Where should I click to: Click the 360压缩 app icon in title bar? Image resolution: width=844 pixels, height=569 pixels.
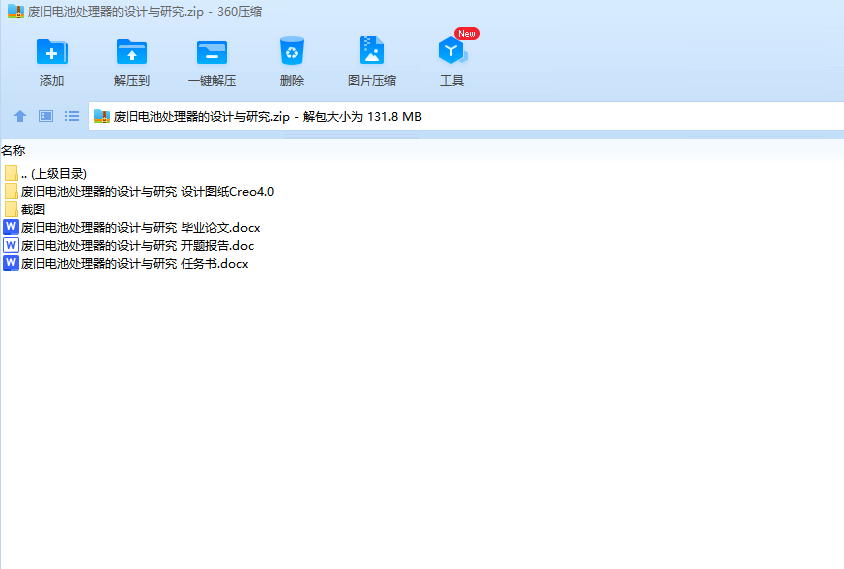point(16,11)
